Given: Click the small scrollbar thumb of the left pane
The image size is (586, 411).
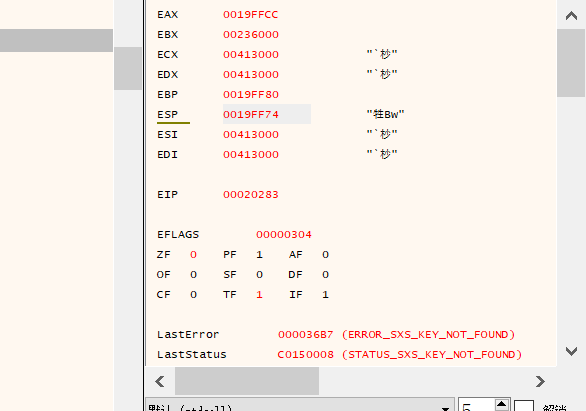Looking at the screenshot, I should click(128, 68).
